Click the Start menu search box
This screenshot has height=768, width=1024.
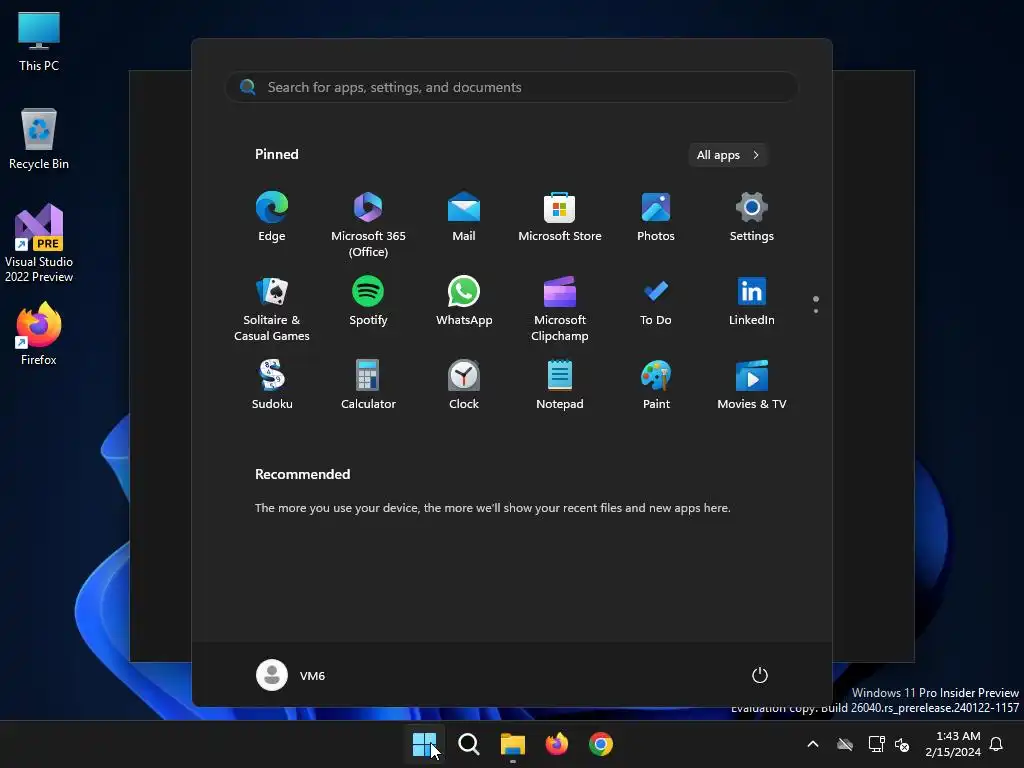click(512, 87)
